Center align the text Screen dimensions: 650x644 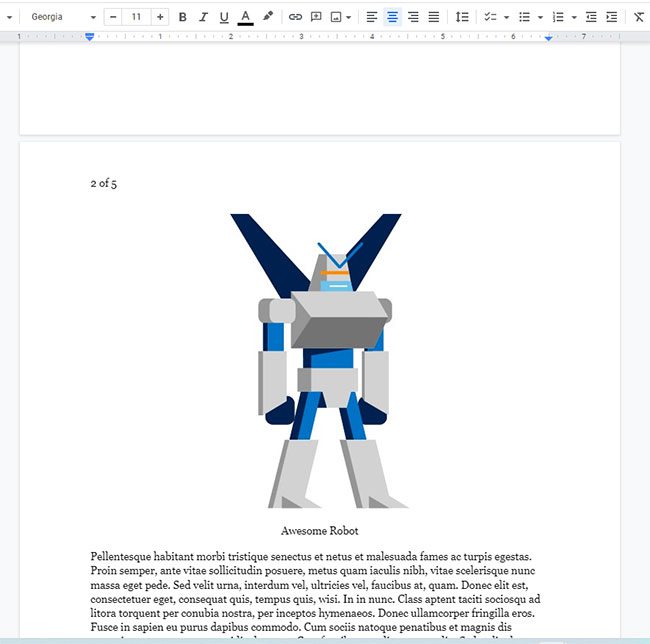392,17
